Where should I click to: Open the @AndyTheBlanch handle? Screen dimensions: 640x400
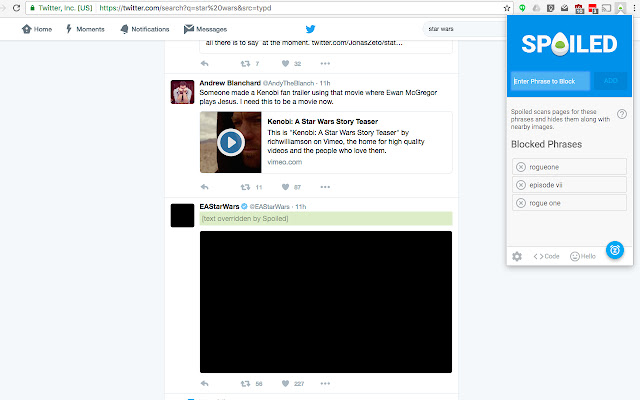(288, 83)
